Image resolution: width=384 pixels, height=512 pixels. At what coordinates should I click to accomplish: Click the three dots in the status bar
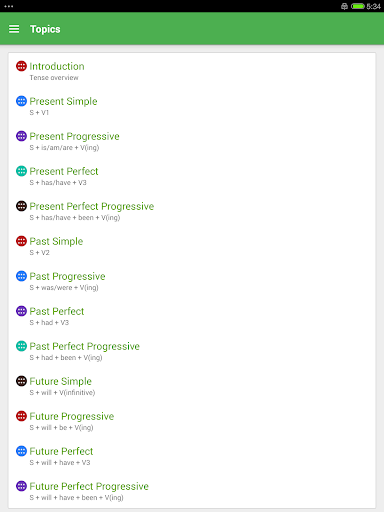[x=9, y=6]
